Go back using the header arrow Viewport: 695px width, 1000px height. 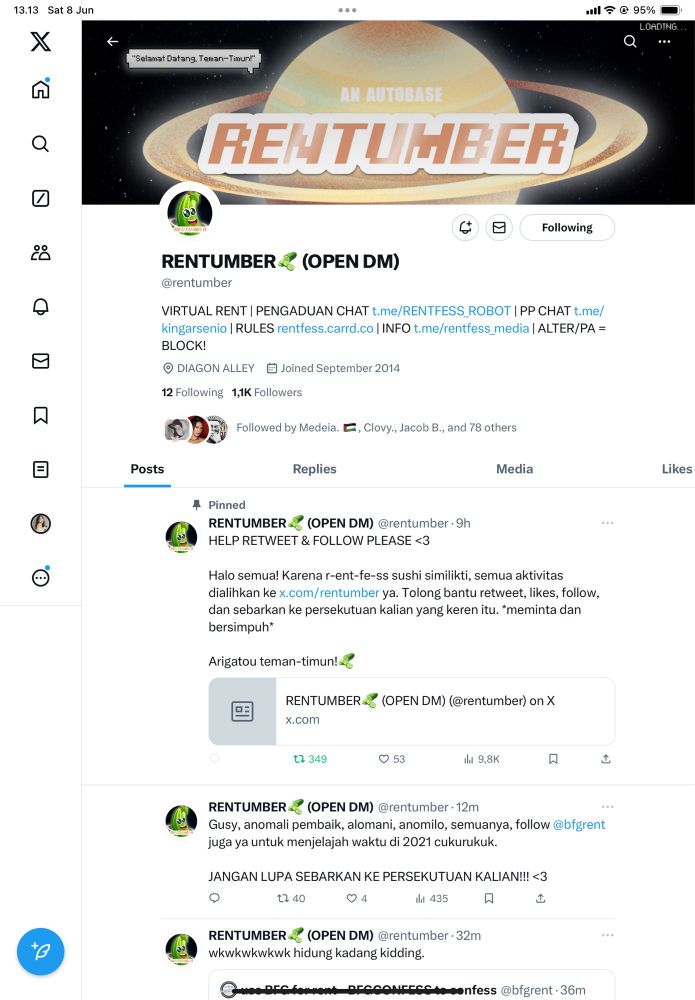pyautogui.click(x=112, y=41)
